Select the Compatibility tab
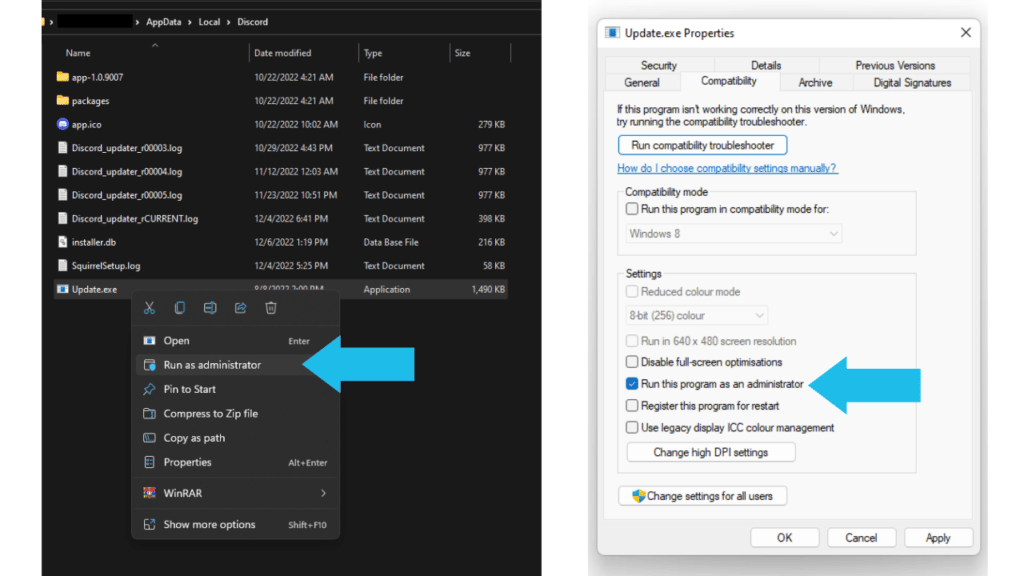Screen dimensions: 1024x576 tap(729, 81)
